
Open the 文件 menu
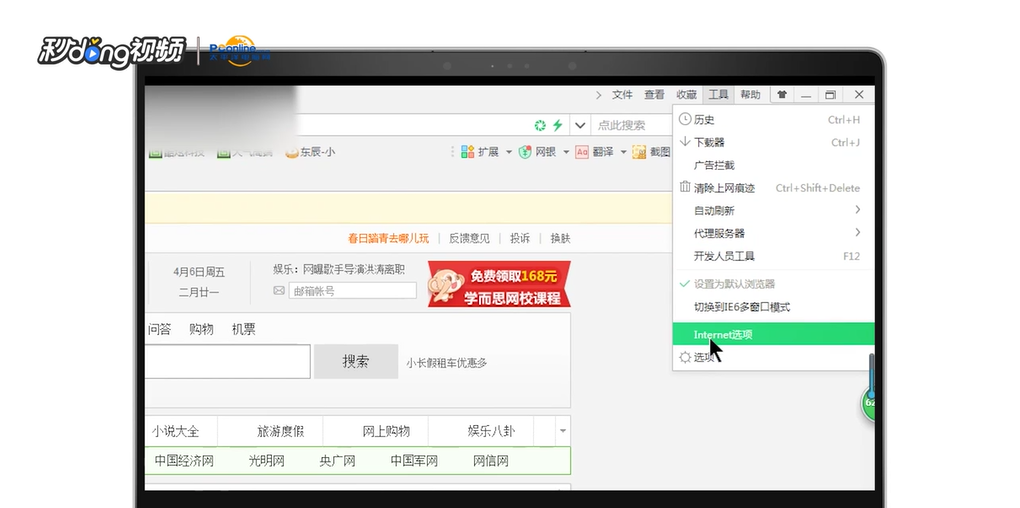pyautogui.click(x=622, y=95)
